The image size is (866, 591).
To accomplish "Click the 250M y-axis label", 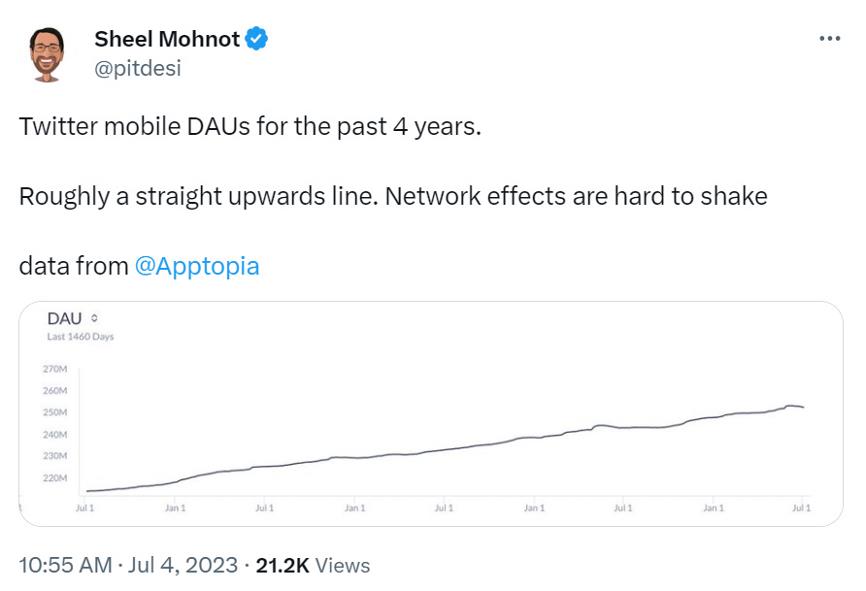I will (54, 412).
